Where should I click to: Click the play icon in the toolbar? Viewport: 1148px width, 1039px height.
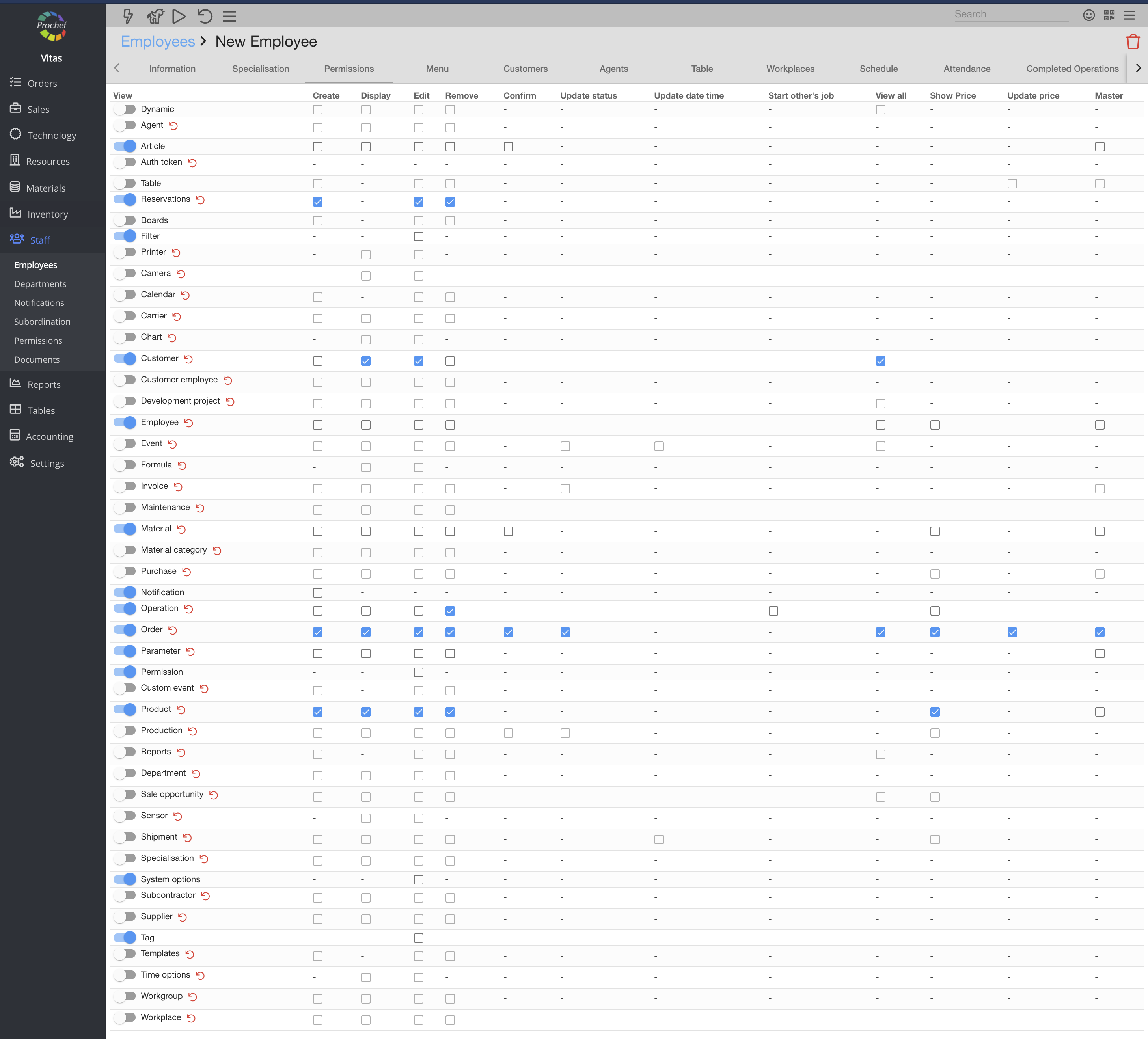pyautogui.click(x=179, y=16)
